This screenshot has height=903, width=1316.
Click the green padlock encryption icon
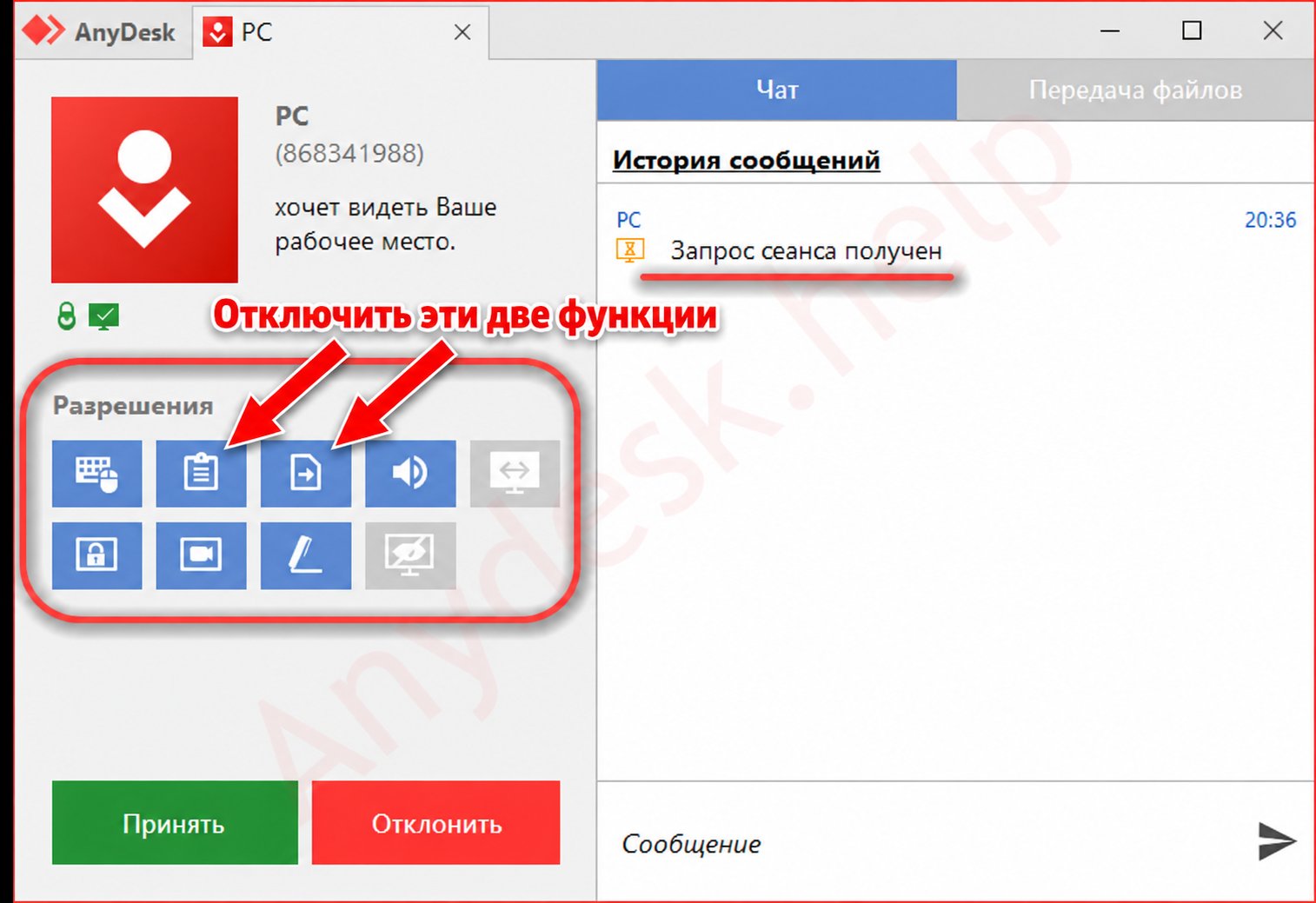coord(66,316)
